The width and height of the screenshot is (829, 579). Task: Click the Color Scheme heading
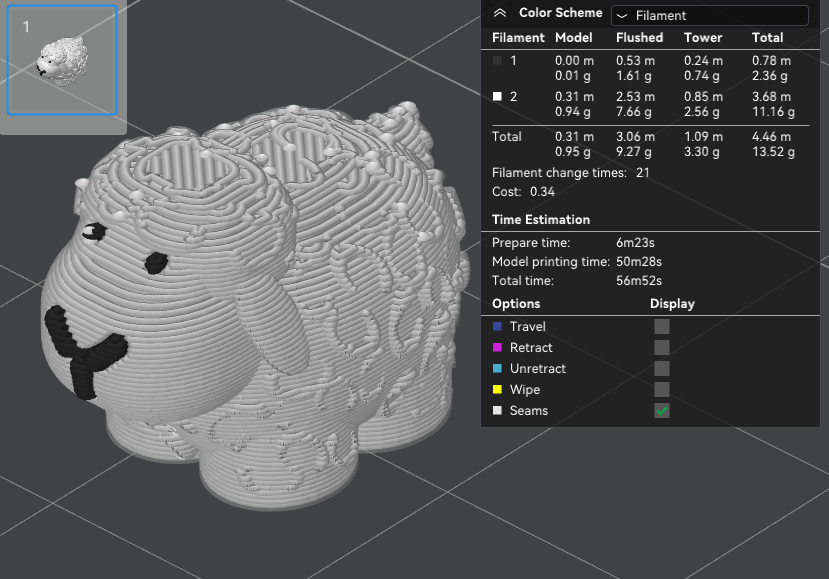click(x=560, y=13)
